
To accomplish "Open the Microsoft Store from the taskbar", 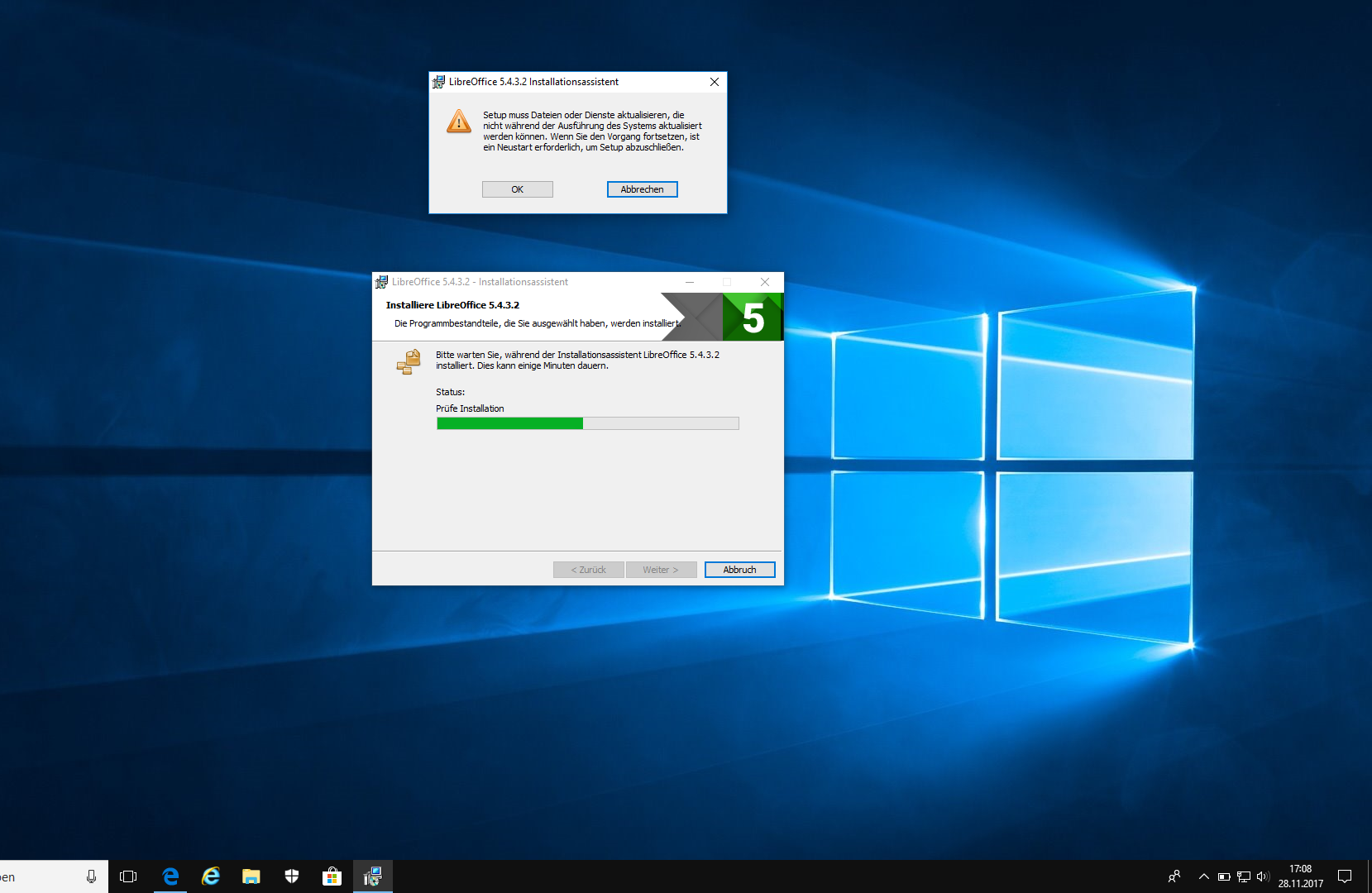I will (332, 876).
